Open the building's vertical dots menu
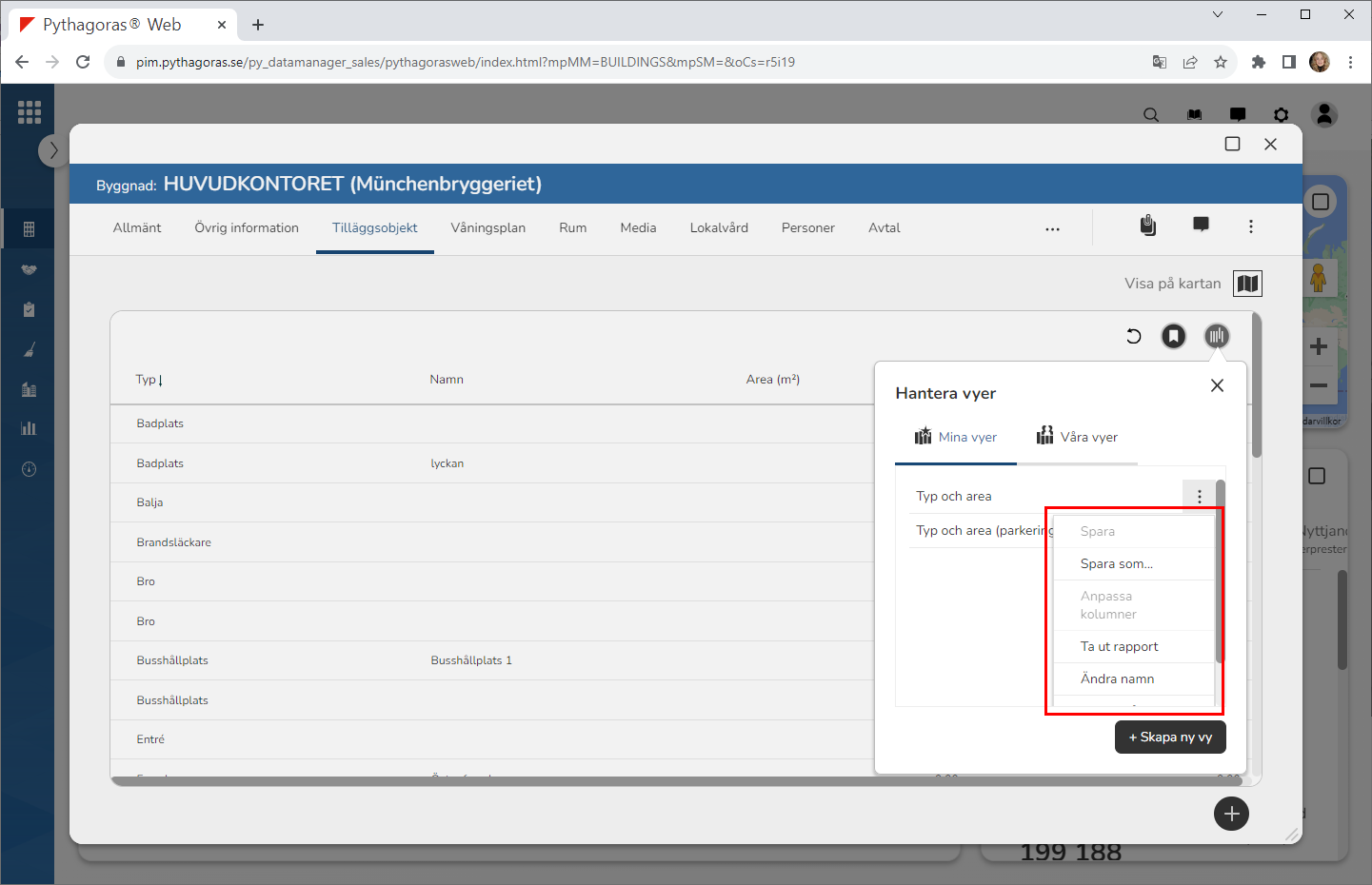Viewport: 1372px width, 885px height. pyautogui.click(x=1250, y=226)
